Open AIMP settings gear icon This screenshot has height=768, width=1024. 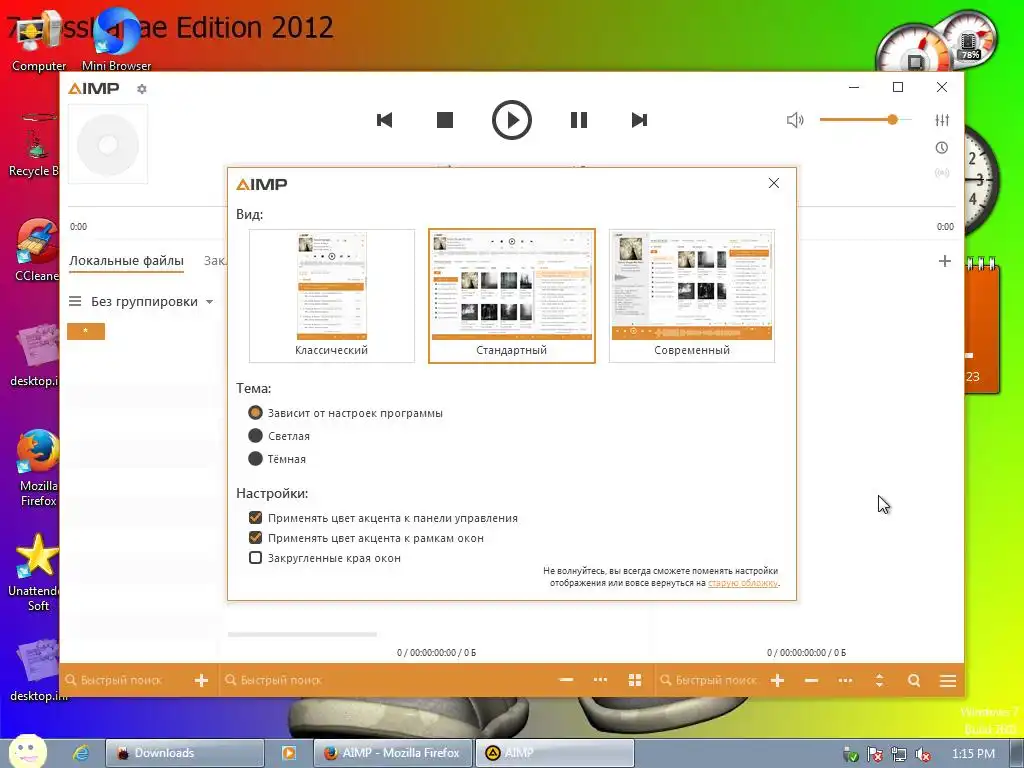click(x=142, y=89)
